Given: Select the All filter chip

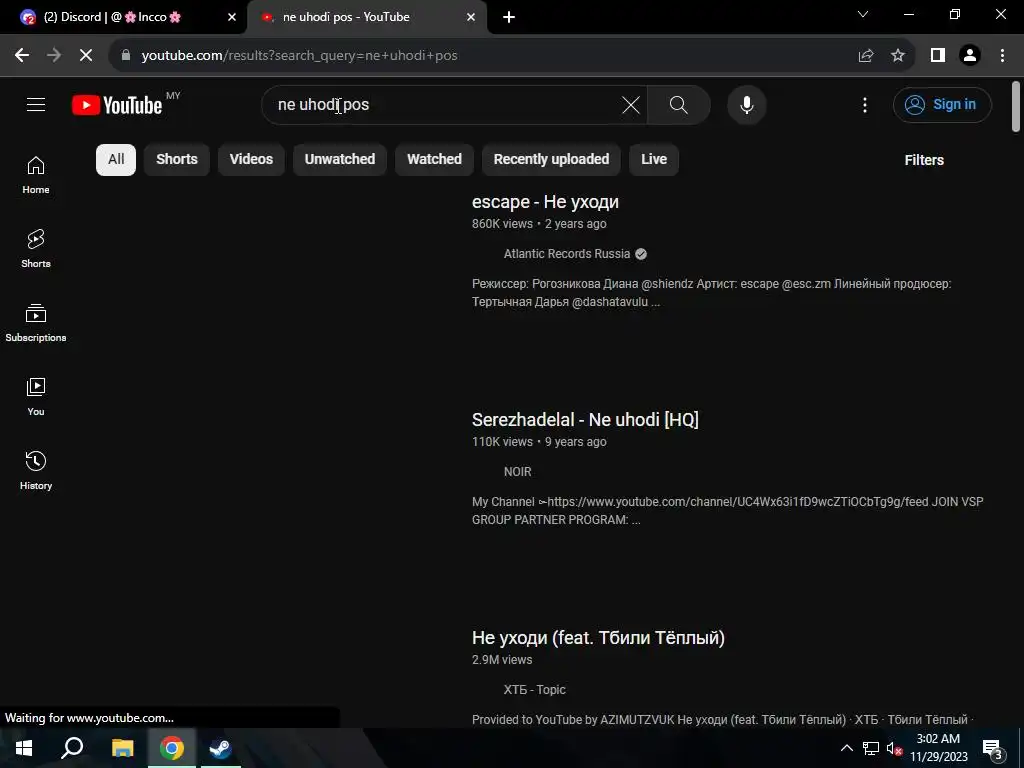Looking at the screenshot, I should click(x=116, y=159).
